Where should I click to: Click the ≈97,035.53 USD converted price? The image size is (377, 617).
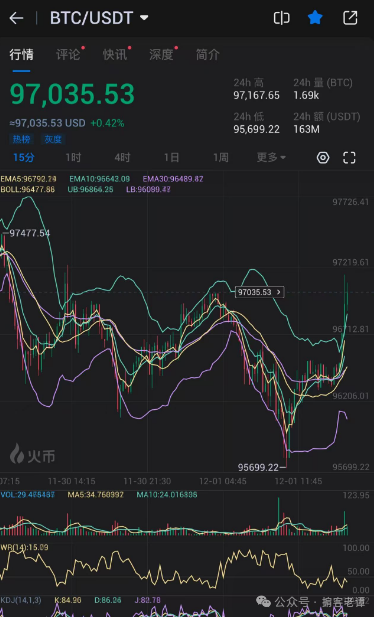47,123
